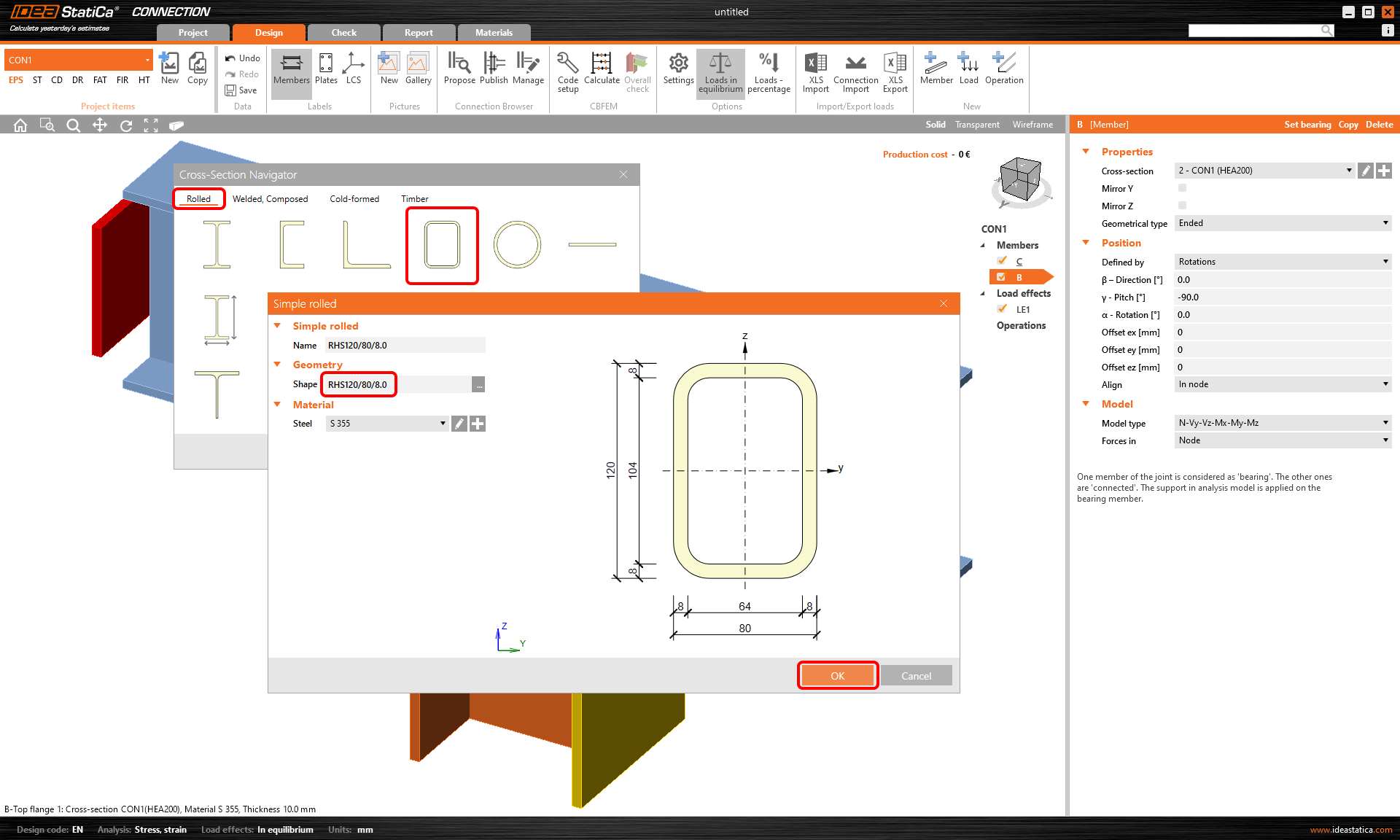
Task: Toggle the Mirror Y checkbox
Action: click(x=1181, y=187)
